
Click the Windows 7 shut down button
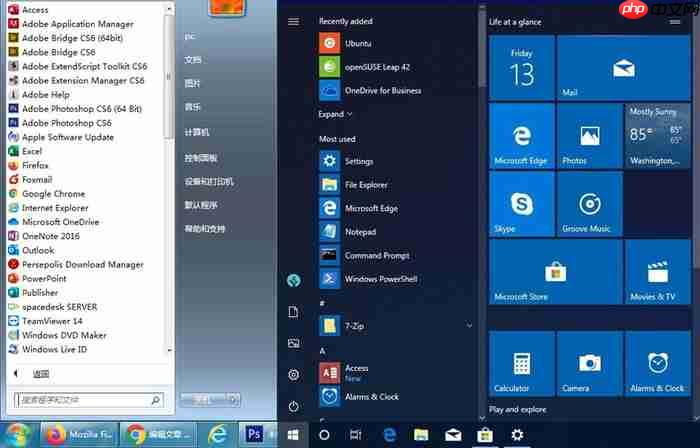203,400
